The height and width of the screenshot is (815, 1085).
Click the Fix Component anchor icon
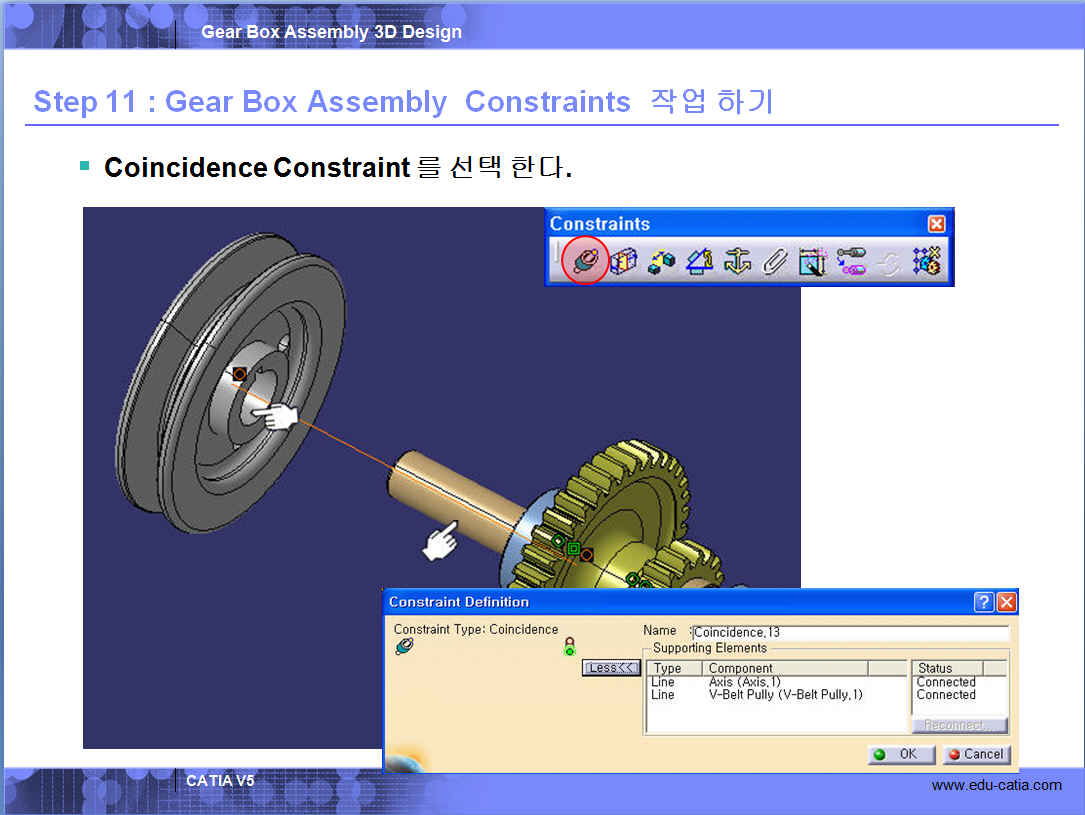tap(737, 262)
